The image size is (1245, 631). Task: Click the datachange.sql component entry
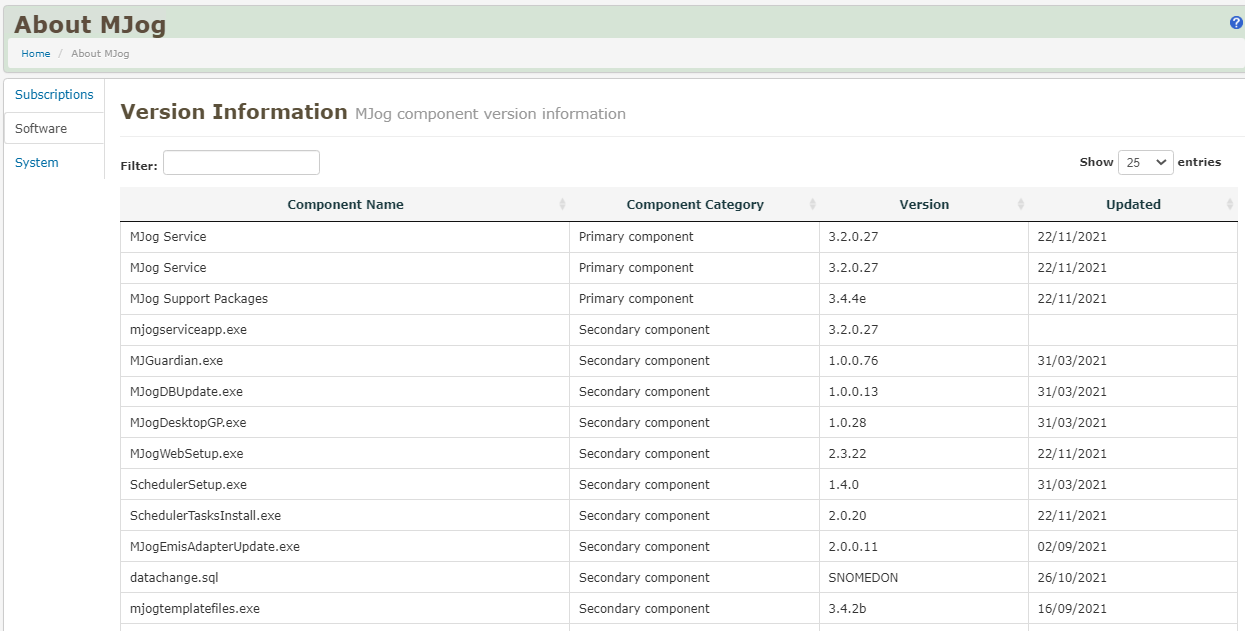tap(174, 578)
